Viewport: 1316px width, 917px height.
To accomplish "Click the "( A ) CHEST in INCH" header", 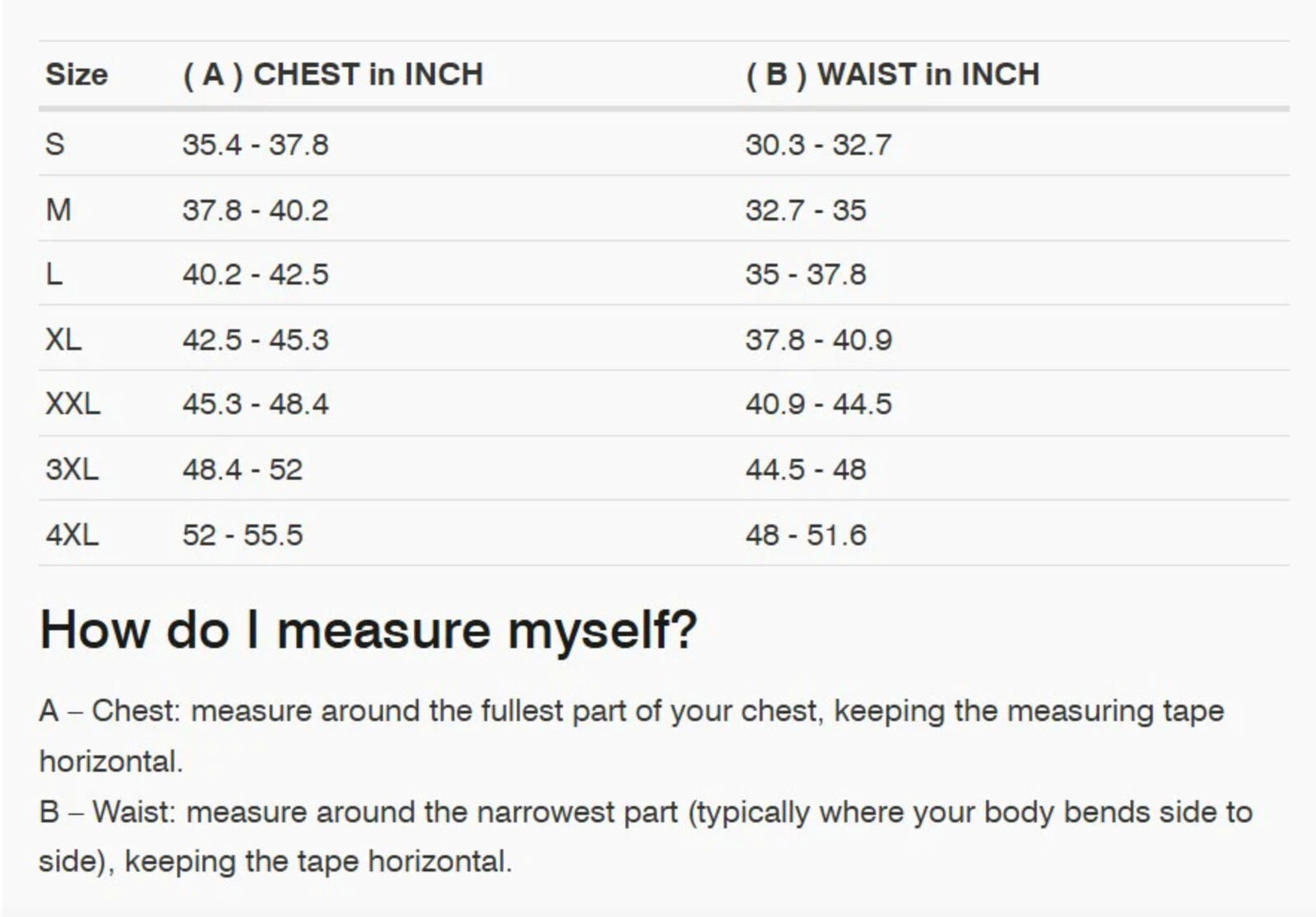I will pyautogui.click(x=332, y=74).
